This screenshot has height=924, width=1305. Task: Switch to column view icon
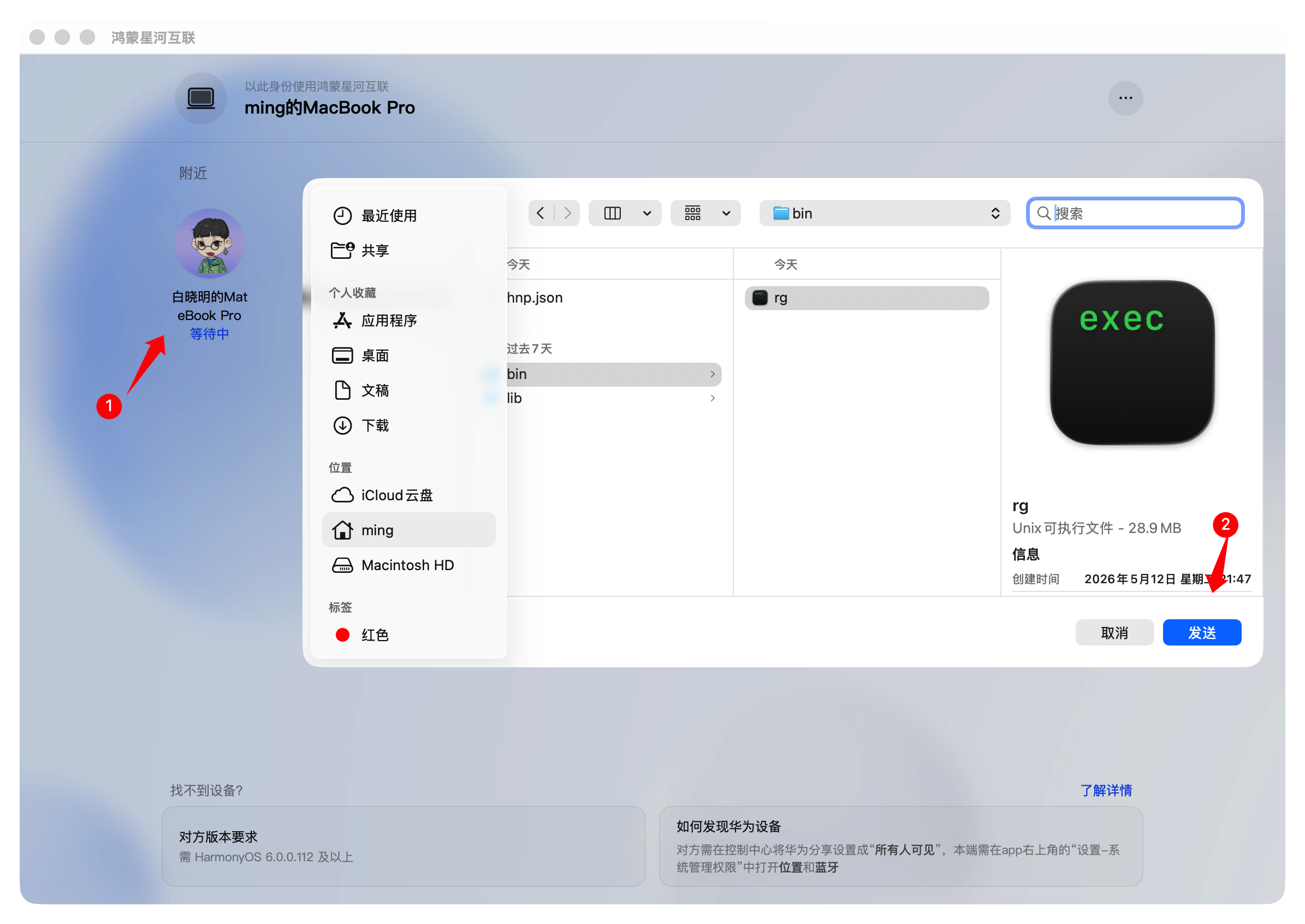click(x=612, y=213)
